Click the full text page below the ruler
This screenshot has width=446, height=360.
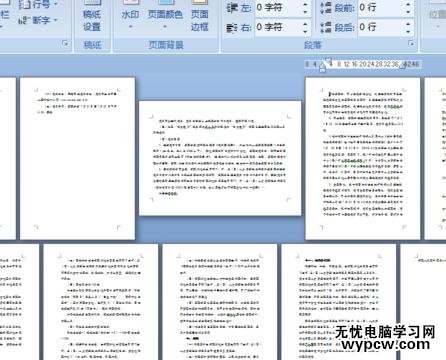click(x=363, y=158)
